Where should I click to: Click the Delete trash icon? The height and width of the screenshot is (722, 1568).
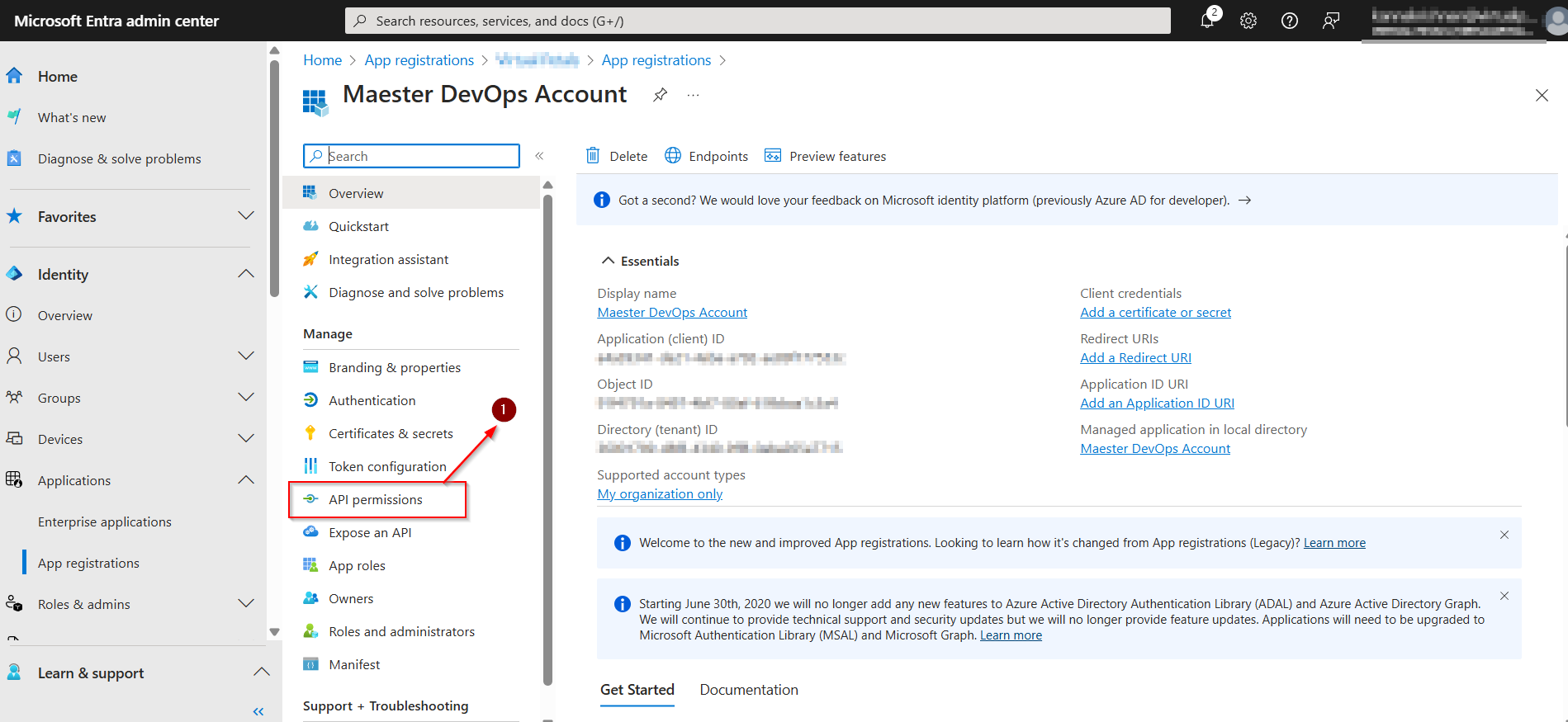pyautogui.click(x=593, y=155)
